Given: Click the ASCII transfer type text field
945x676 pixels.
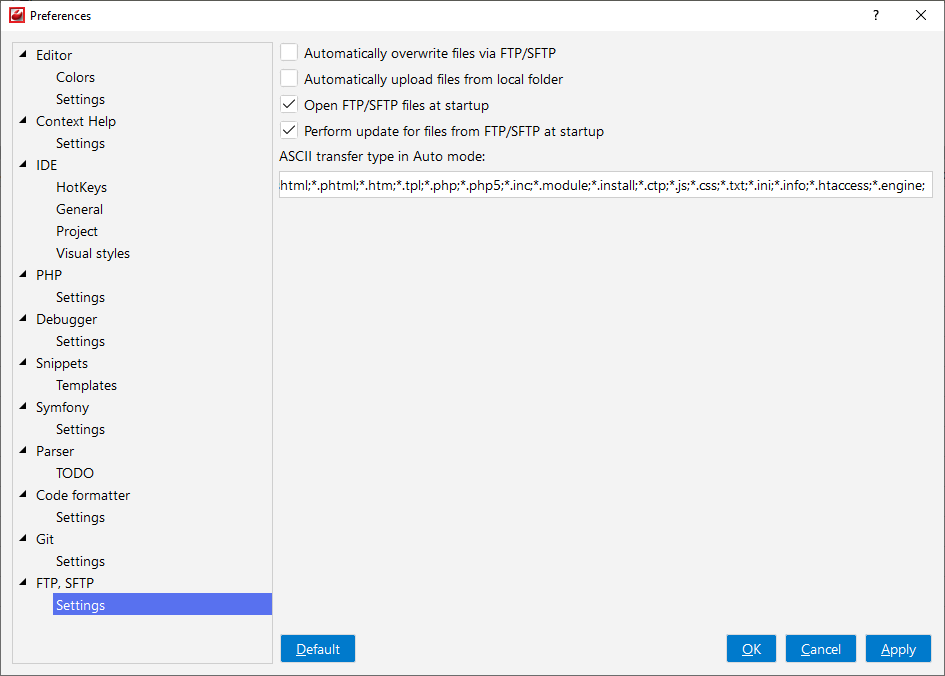Looking at the screenshot, I should [x=606, y=185].
